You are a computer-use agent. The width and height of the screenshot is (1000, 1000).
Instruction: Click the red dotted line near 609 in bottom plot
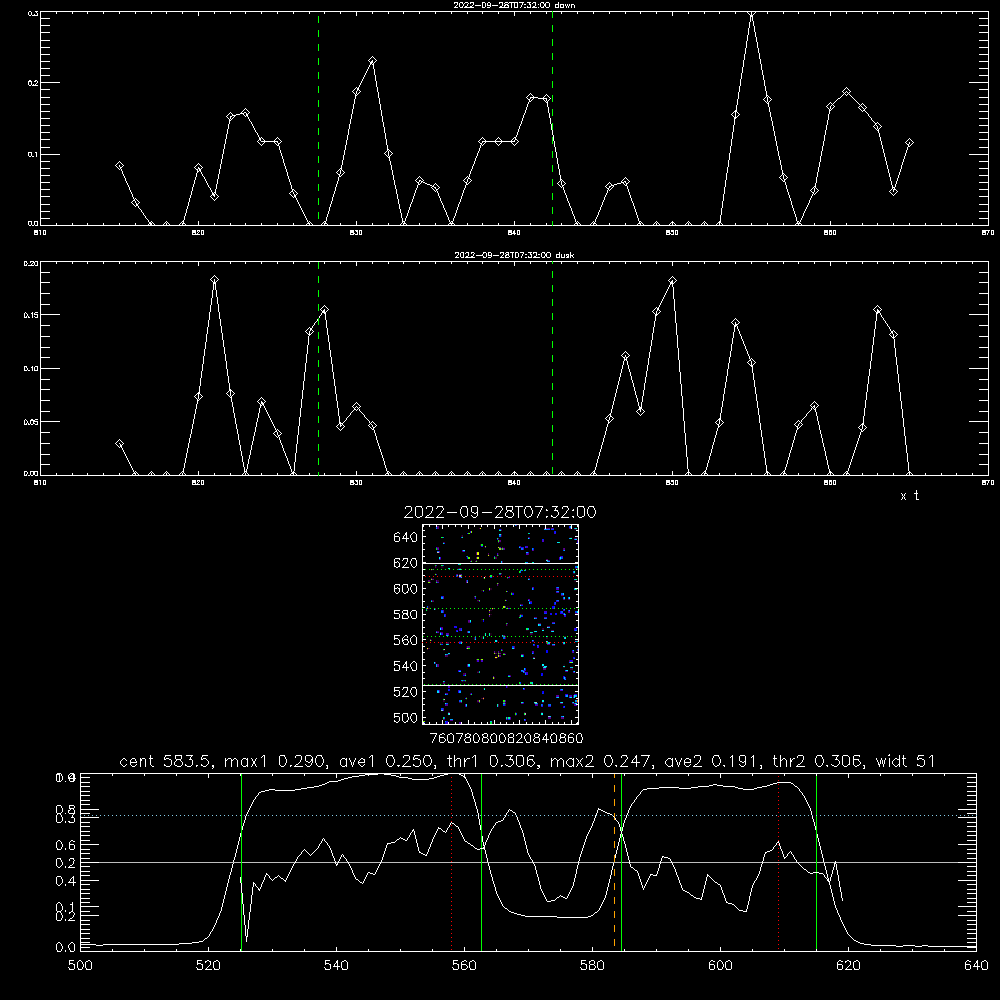(779, 861)
